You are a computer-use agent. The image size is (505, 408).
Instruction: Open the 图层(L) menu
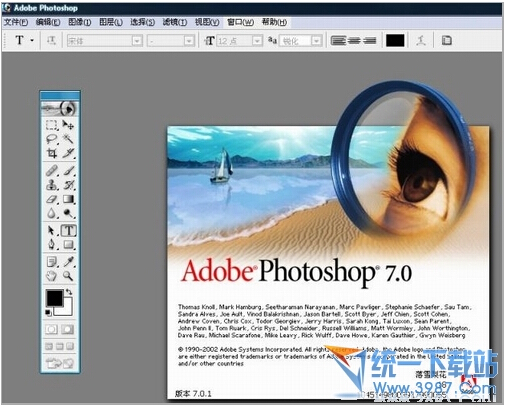click(111, 22)
